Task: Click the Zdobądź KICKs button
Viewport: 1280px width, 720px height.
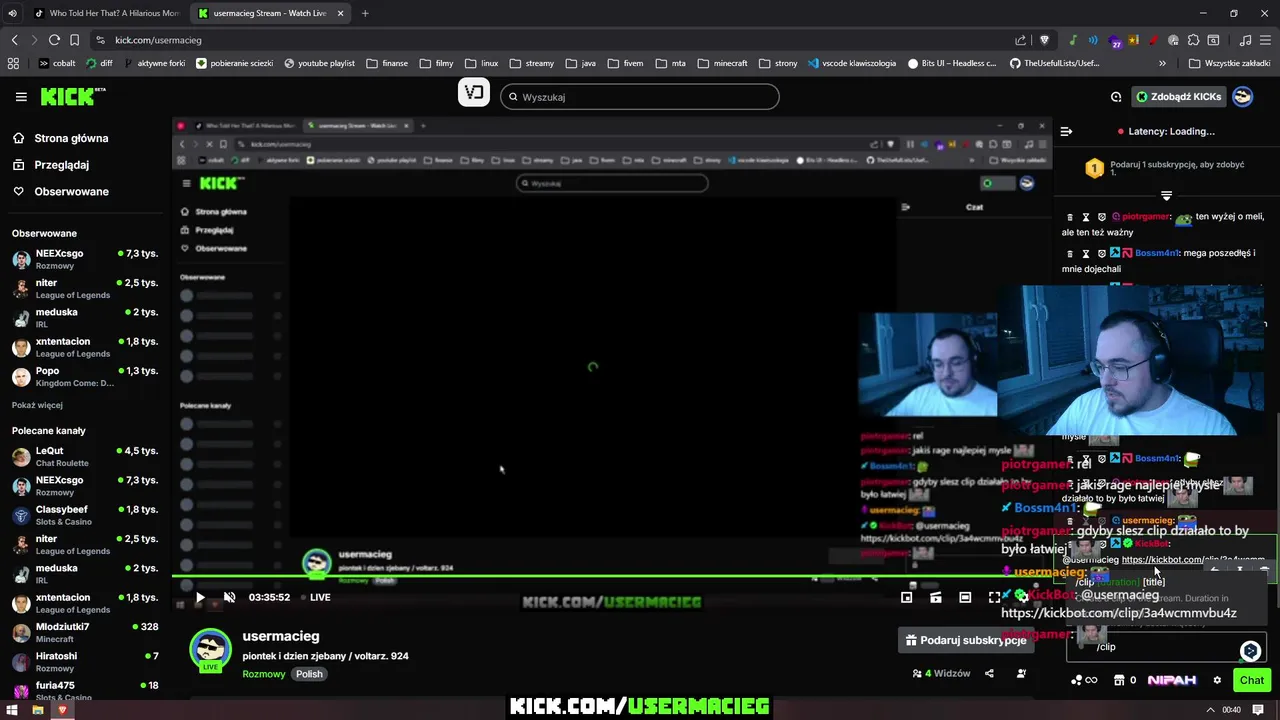Action: [x=1178, y=97]
